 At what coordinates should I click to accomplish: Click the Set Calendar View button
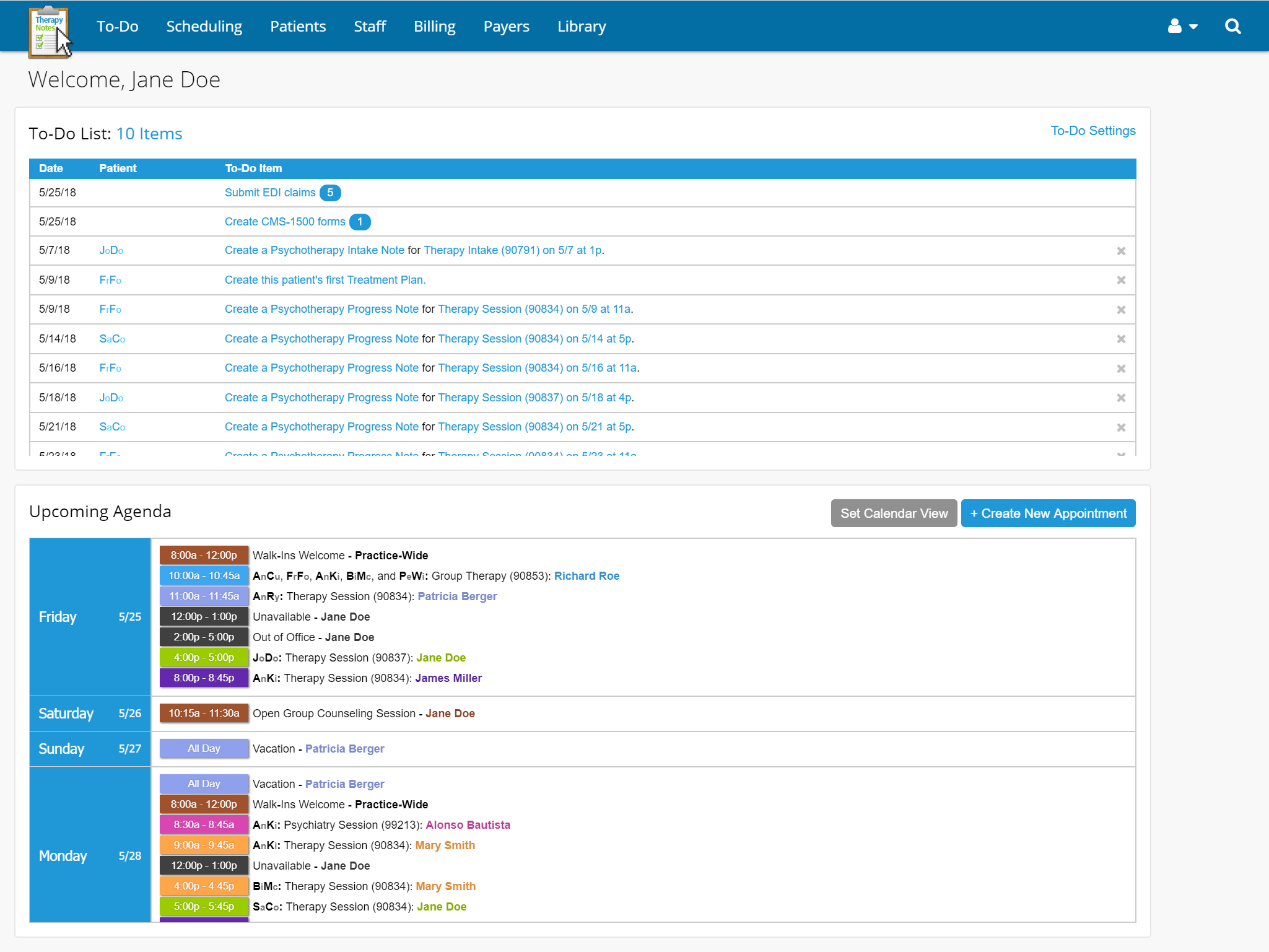893,513
